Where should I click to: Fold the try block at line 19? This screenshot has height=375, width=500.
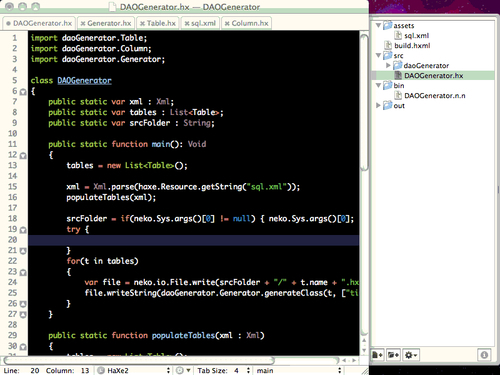[x=23, y=230]
